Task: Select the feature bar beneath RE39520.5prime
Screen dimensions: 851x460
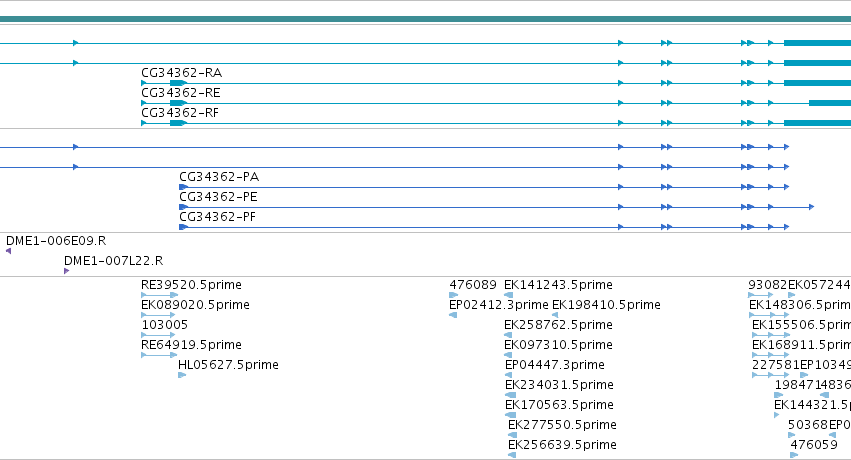Action: point(159,295)
